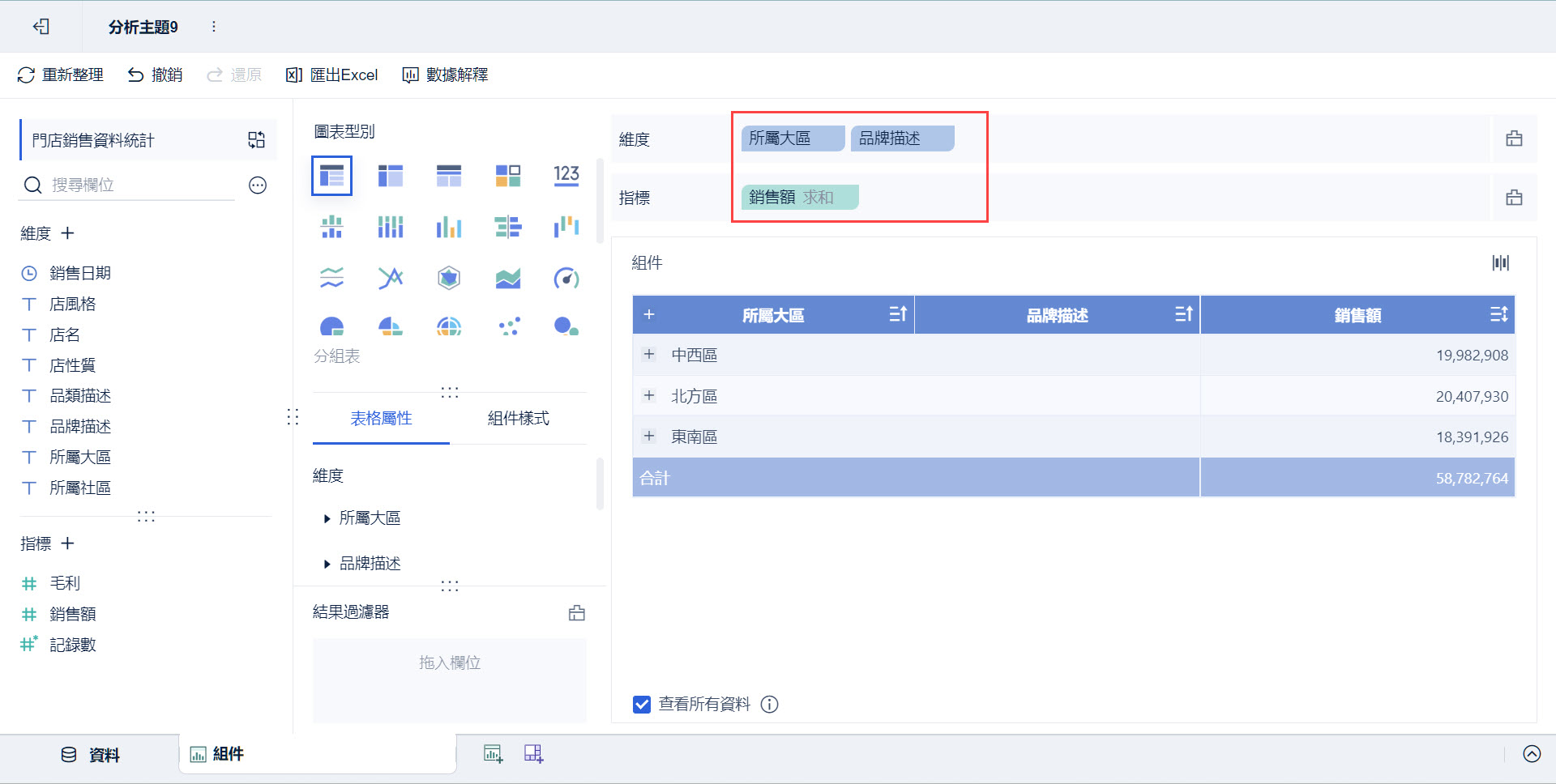Open the three-dot menu beside 分析主題9
This screenshot has height=784, width=1556.
[213, 26]
